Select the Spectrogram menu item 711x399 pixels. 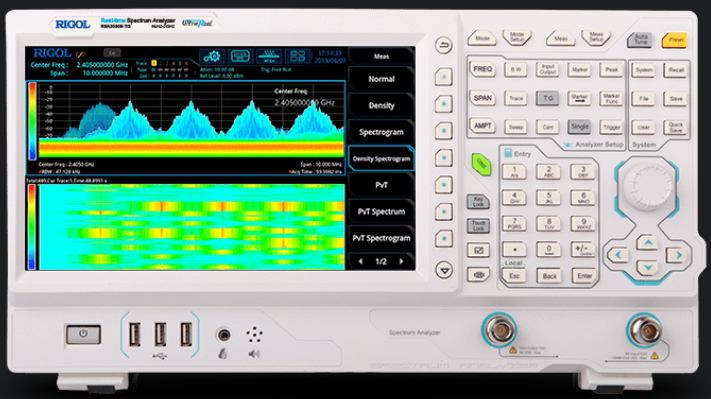[x=381, y=132]
